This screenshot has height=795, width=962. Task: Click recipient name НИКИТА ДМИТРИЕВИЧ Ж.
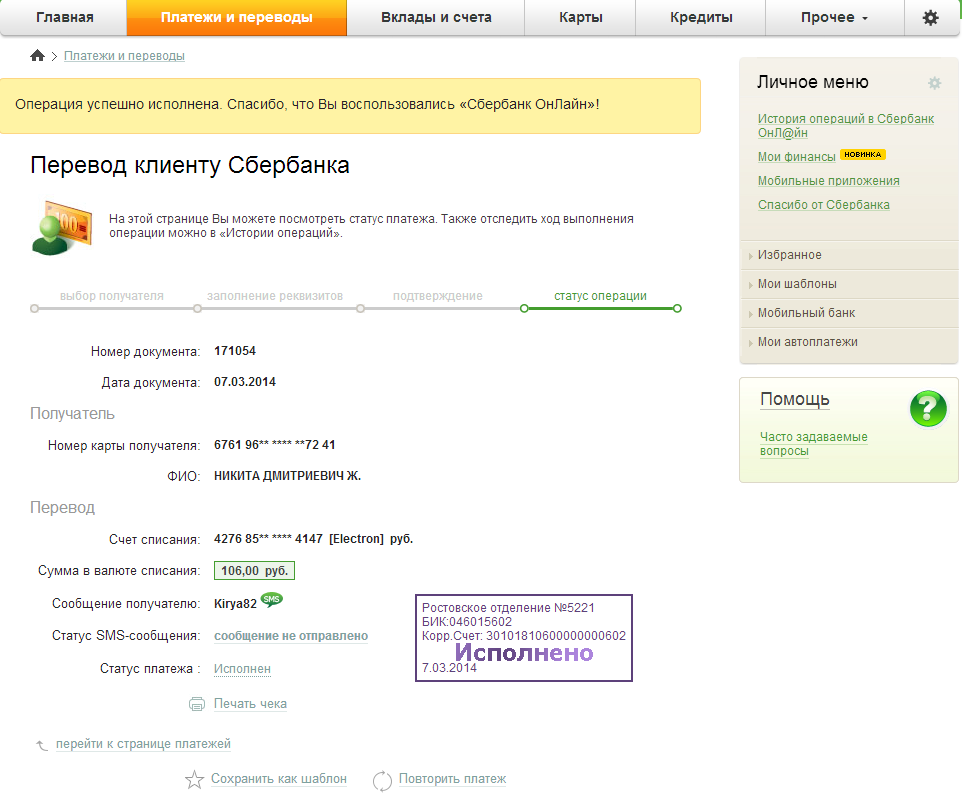click(287, 476)
